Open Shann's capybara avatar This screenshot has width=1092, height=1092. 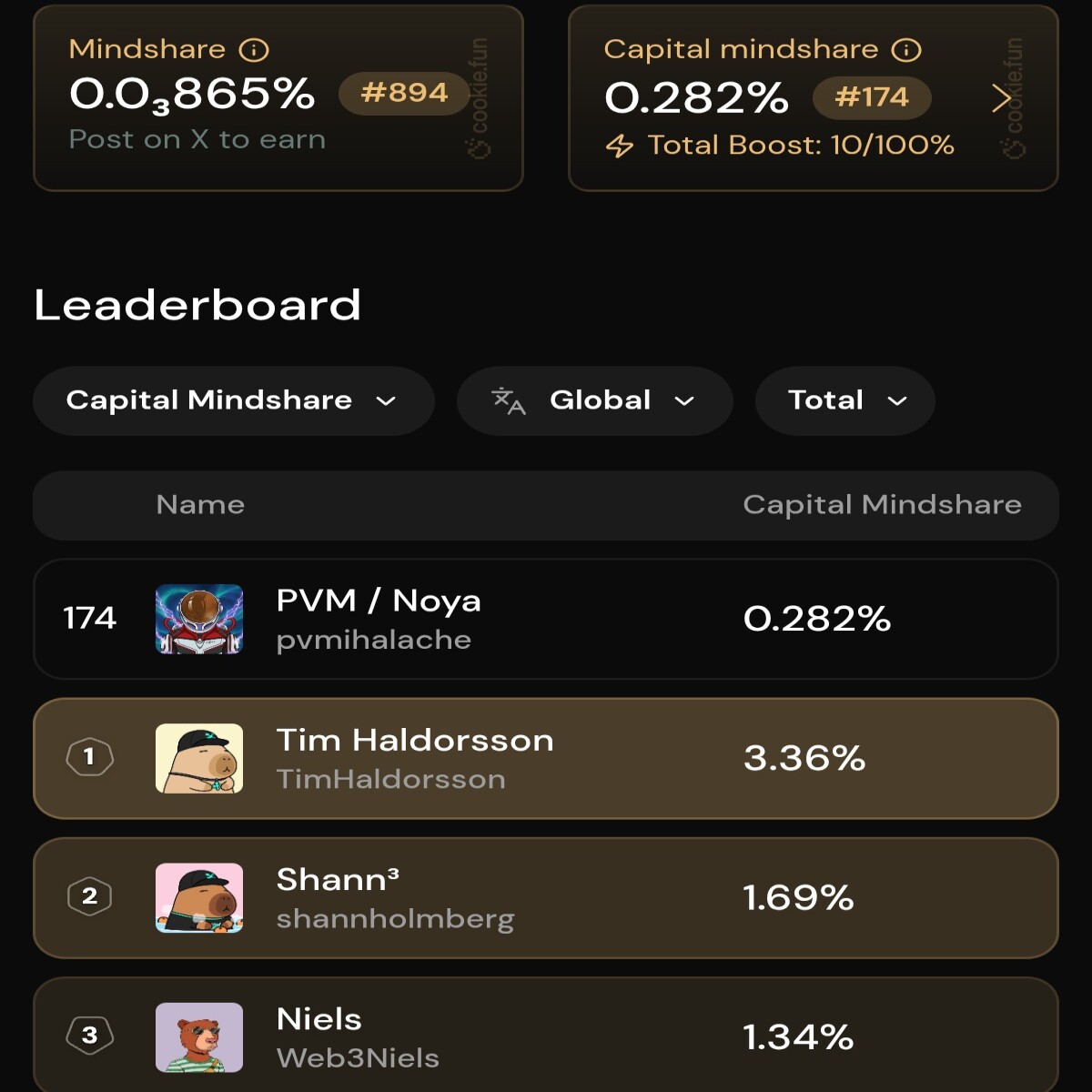[199, 897]
